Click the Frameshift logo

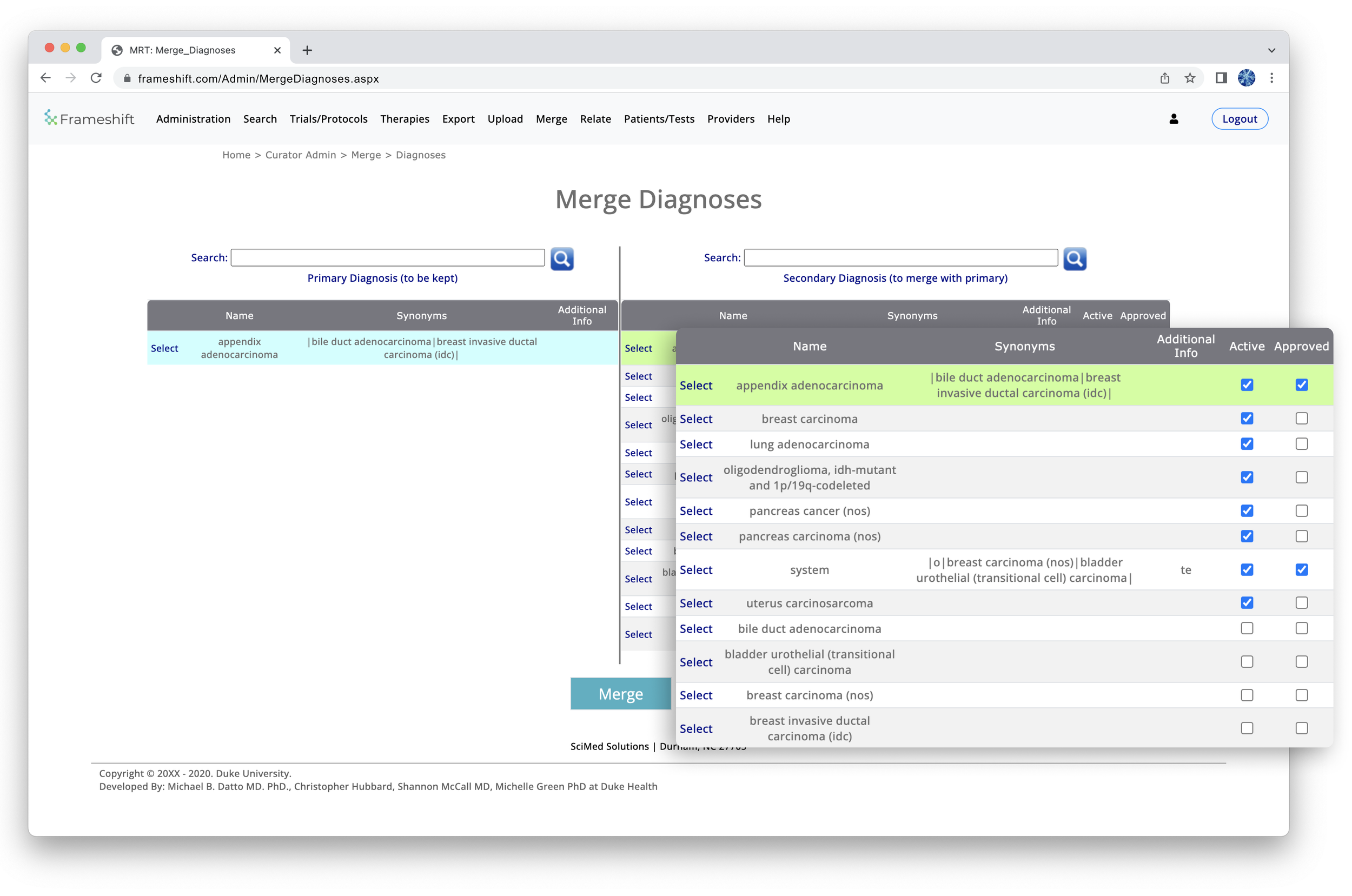(89, 118)
